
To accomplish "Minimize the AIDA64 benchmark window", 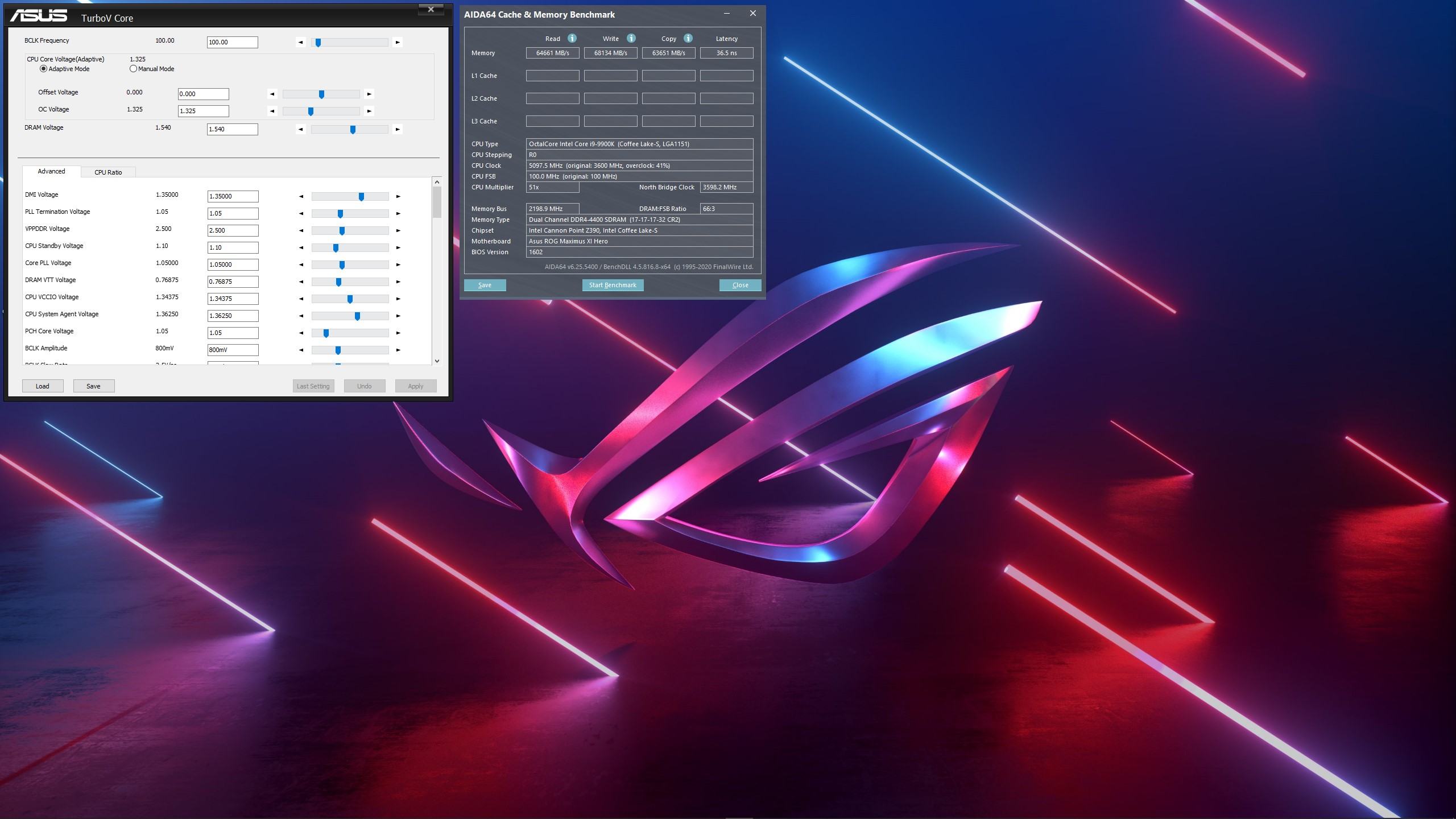I will coord(727,13).
